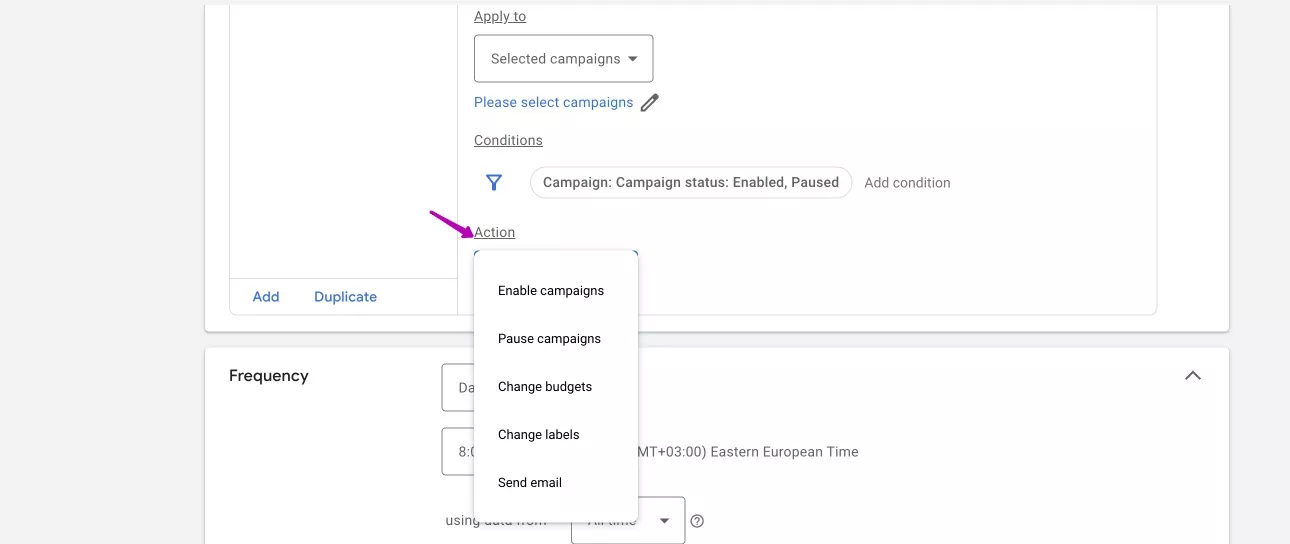Click the Duplicate button
This screenshot has height=544, width=1290.
[345, 297]
